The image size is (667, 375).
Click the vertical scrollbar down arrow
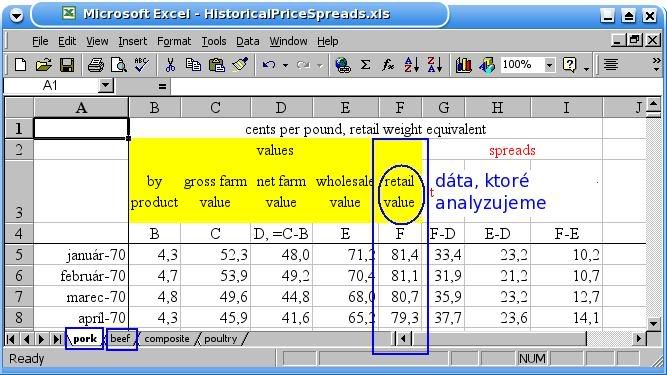pos(654,324)
